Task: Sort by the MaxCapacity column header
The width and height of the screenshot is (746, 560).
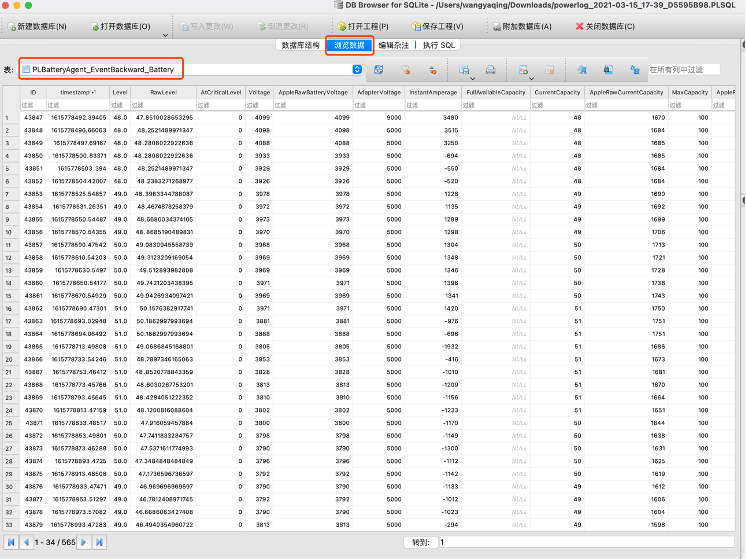Action: point(689,92)
